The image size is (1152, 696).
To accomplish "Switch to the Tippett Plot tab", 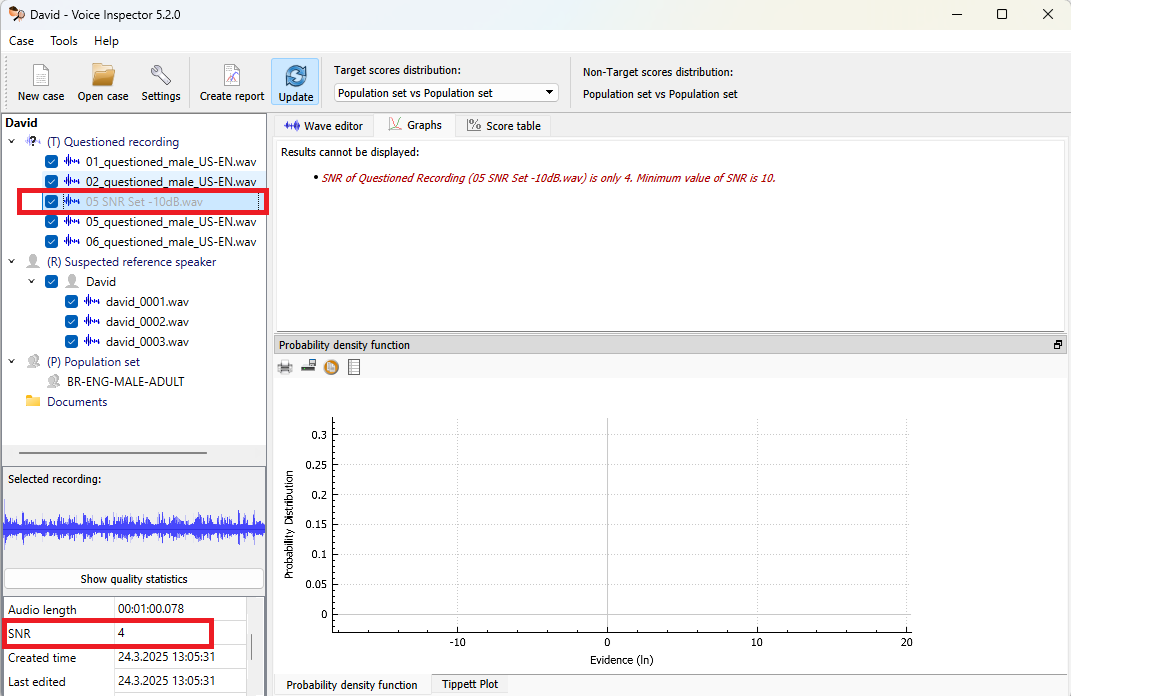I will [x=470, y=684].
